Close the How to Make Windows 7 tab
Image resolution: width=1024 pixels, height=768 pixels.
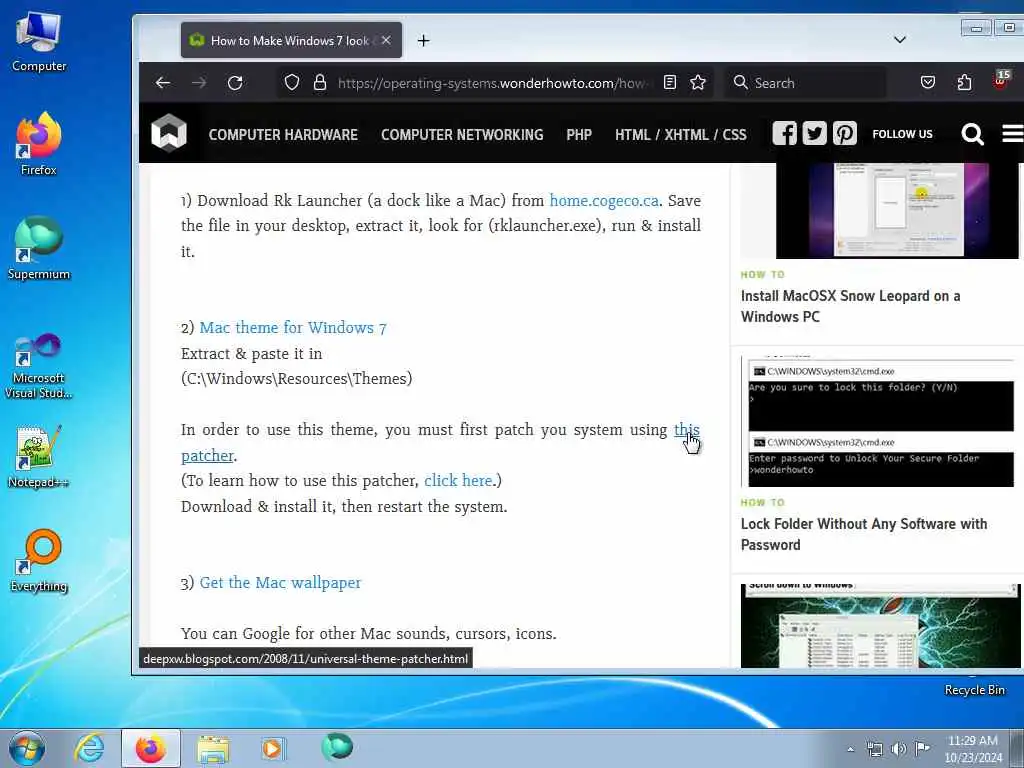(x=386, y=40)
